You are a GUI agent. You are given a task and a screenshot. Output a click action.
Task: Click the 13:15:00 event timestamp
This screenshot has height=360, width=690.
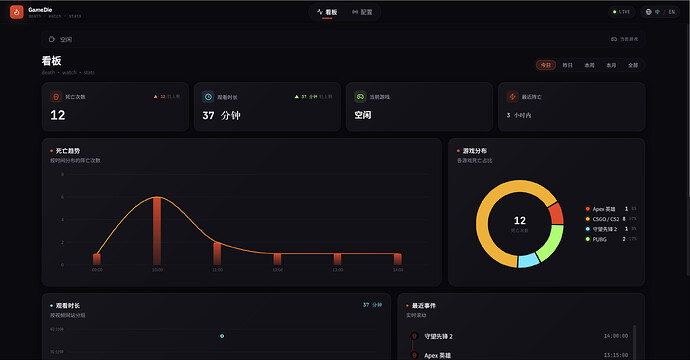616,355
